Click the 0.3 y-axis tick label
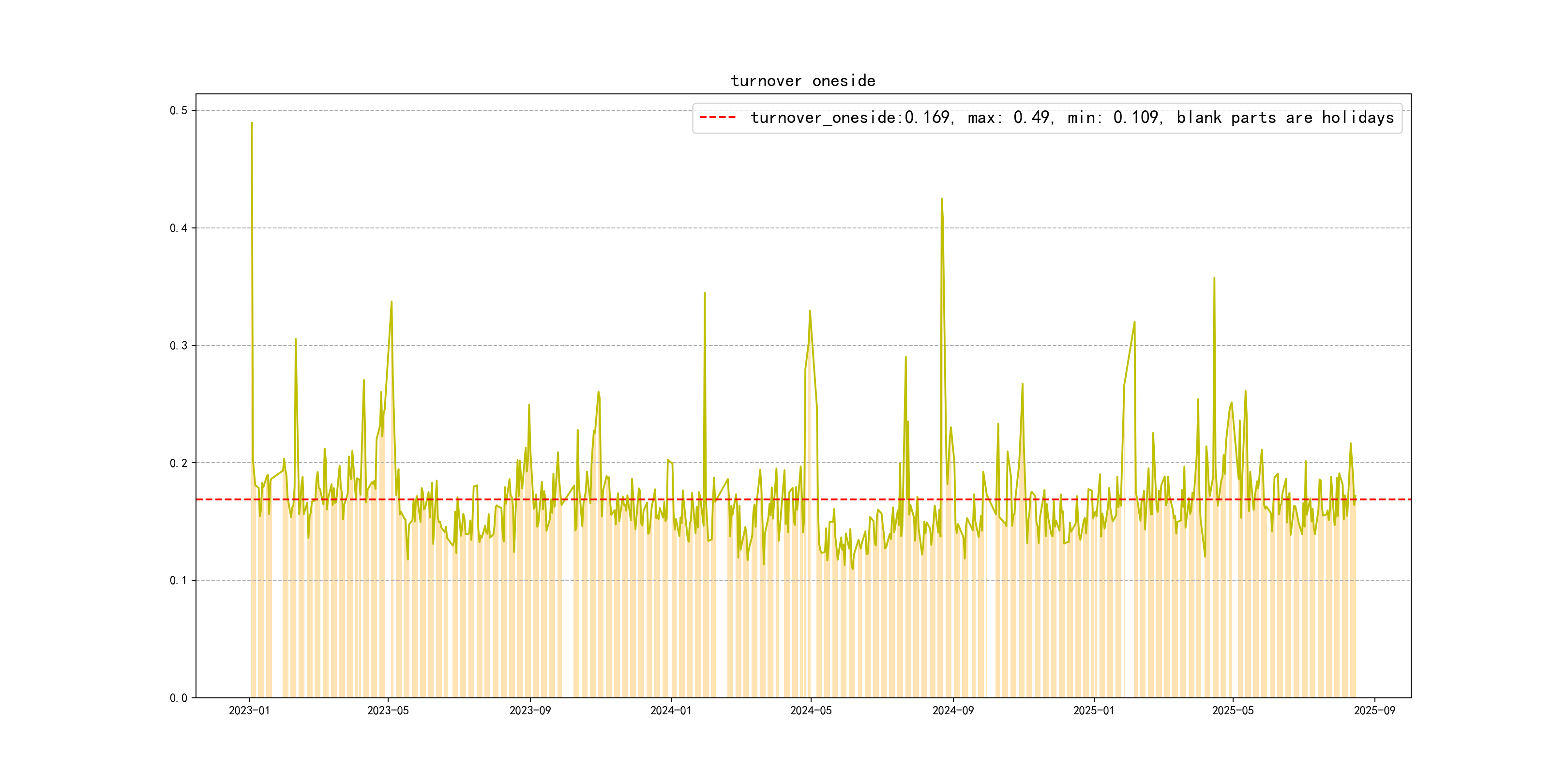 tap(179, 346)
